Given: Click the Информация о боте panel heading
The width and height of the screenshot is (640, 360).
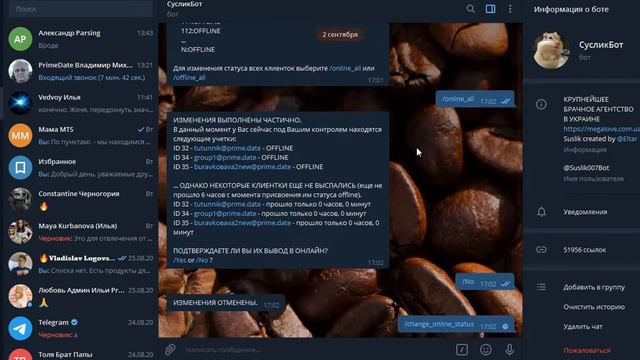Looking at the screenshot, I should pos(571,9).
